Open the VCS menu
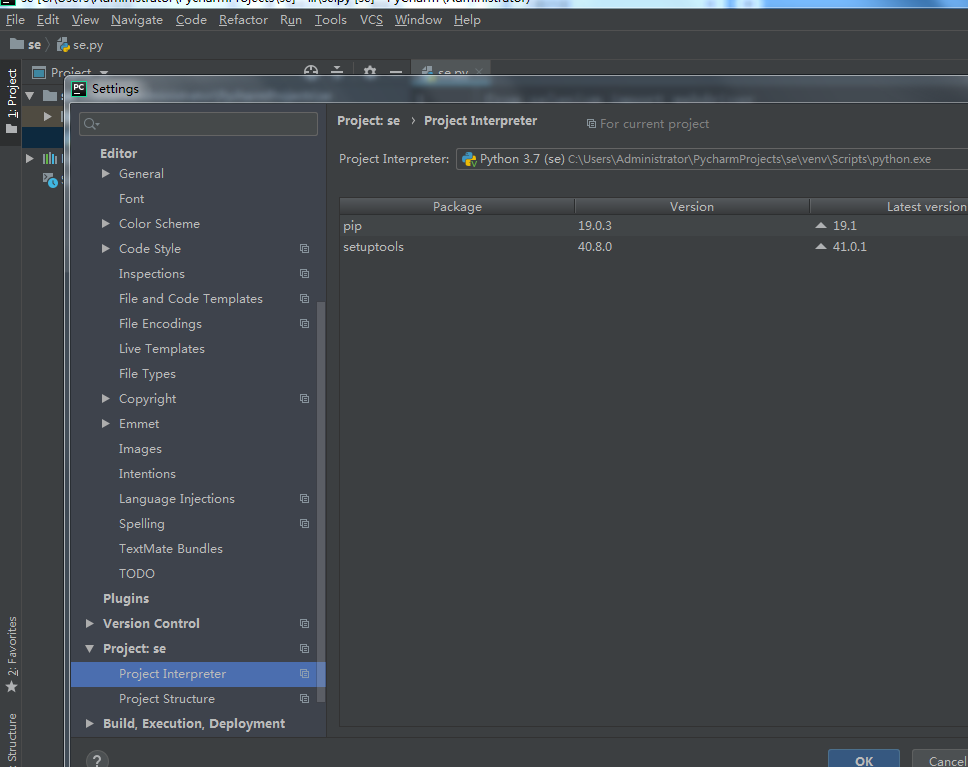Image resolution: width=968 pixels, height=767 pixels. point(371,20)
